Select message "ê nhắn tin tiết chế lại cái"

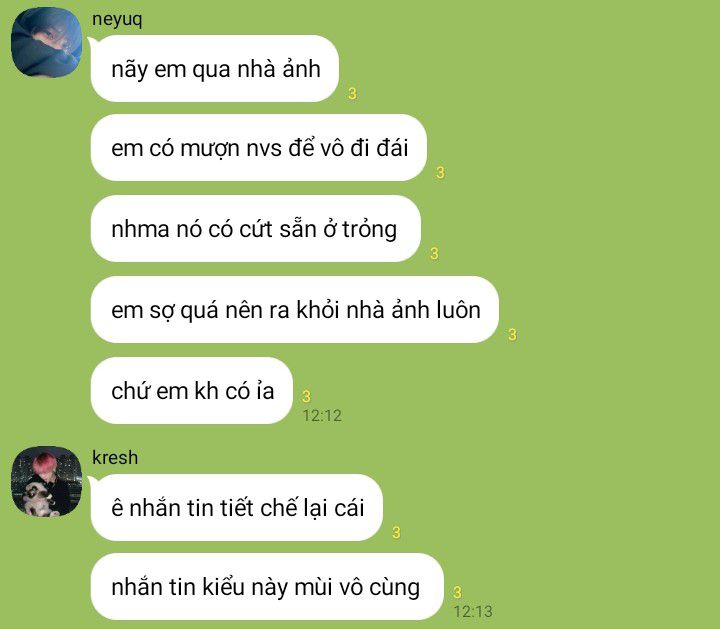(237, 508)
